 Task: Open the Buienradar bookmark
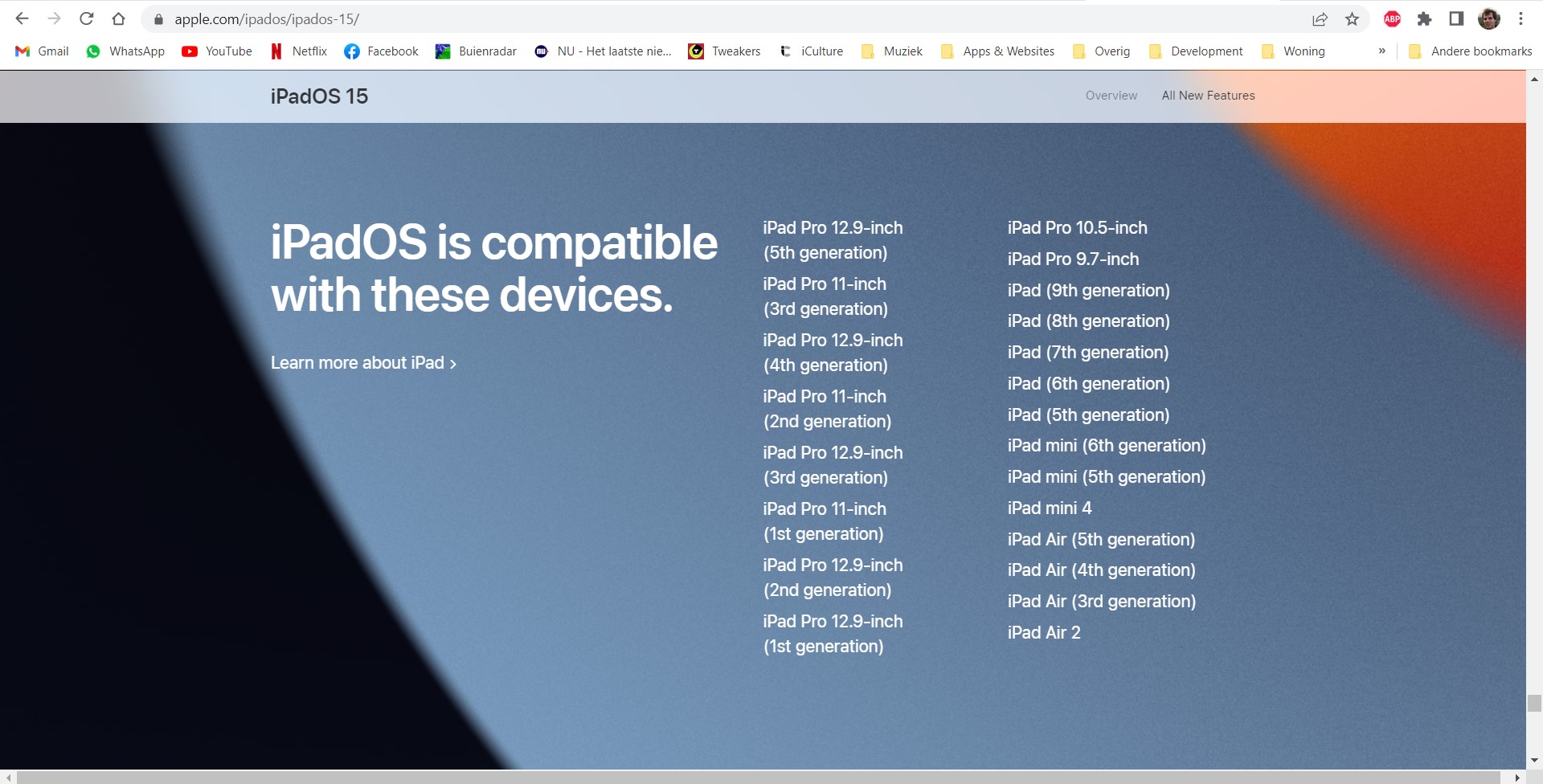(x=477, y=51)
